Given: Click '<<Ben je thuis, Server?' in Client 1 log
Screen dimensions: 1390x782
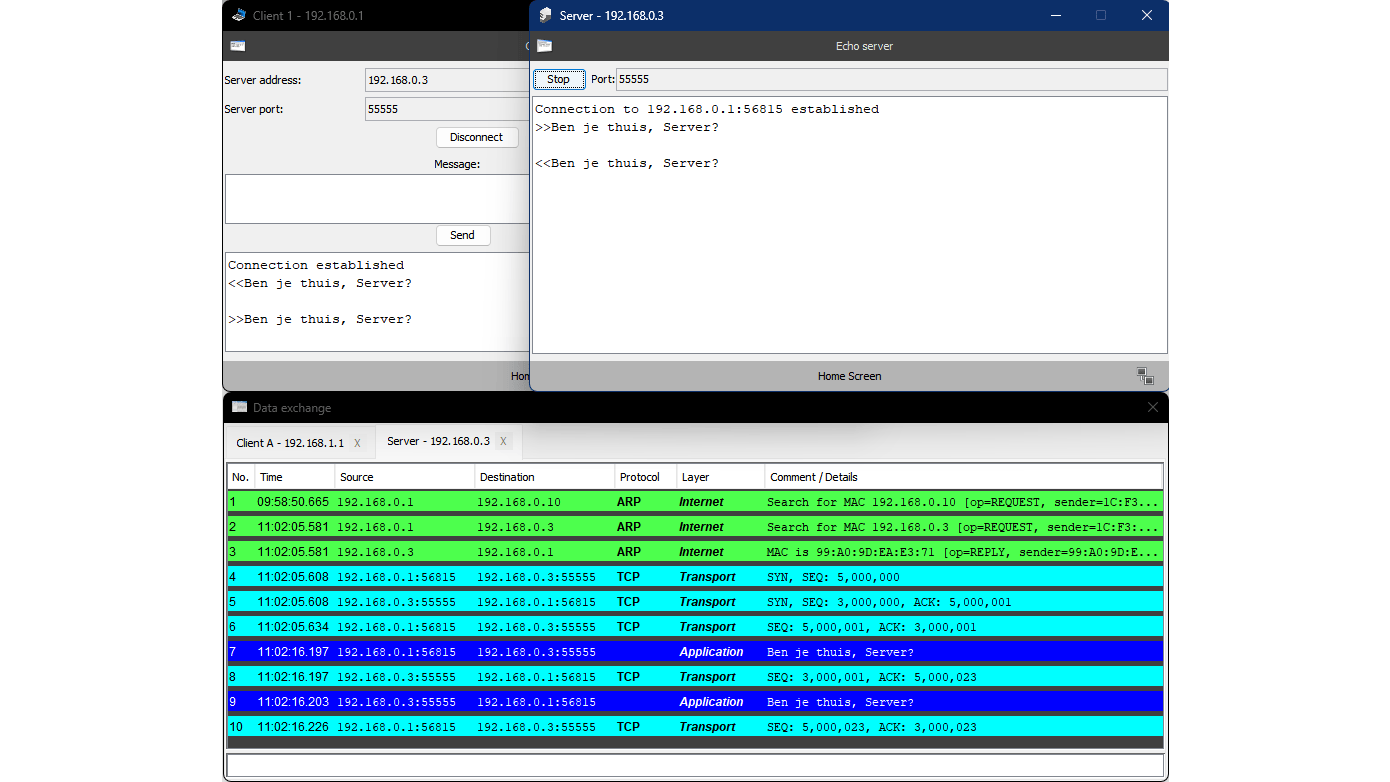Looking at the screenshot, I should tap(320, 283).
